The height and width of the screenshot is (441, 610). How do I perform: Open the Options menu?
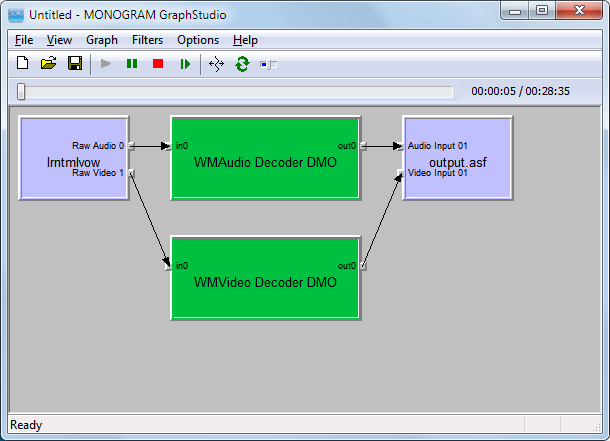(198, 40)
